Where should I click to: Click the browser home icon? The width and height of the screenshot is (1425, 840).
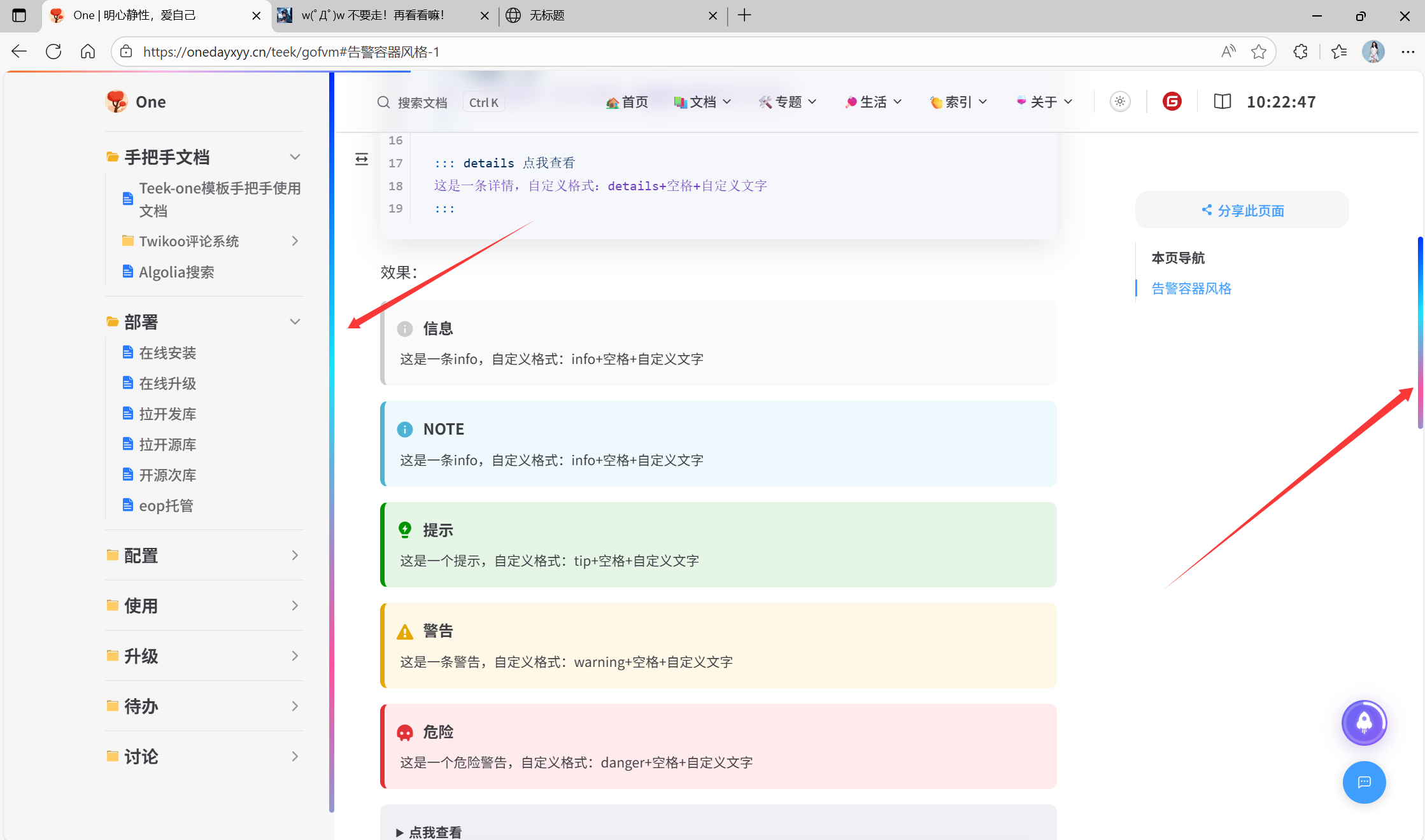[88, 52]
